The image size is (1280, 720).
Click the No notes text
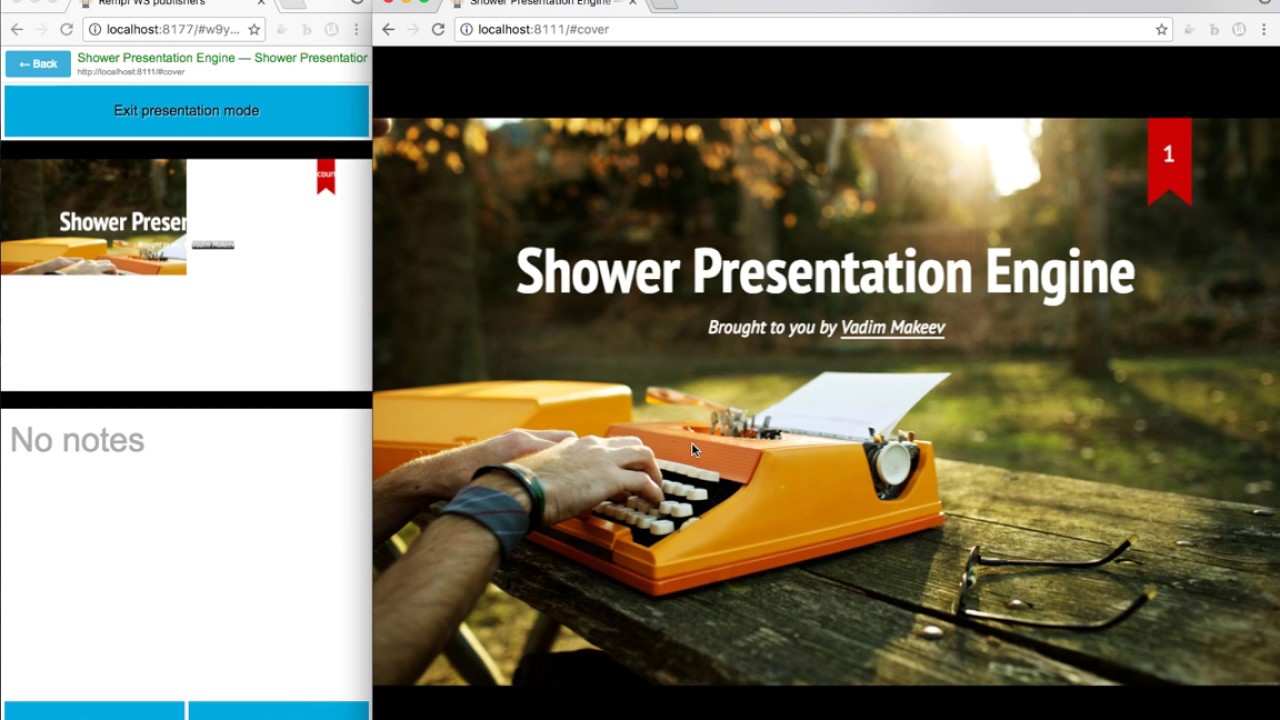click(77, 440)
